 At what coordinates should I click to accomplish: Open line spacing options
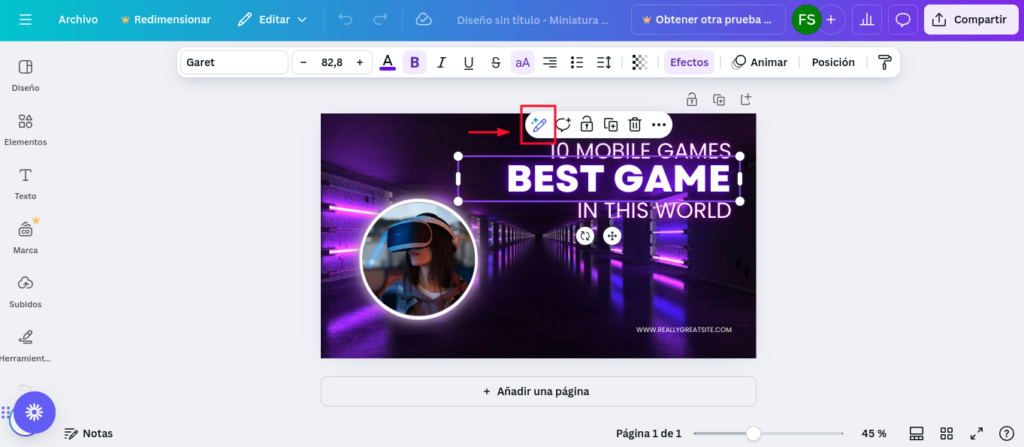pos(604,63)
